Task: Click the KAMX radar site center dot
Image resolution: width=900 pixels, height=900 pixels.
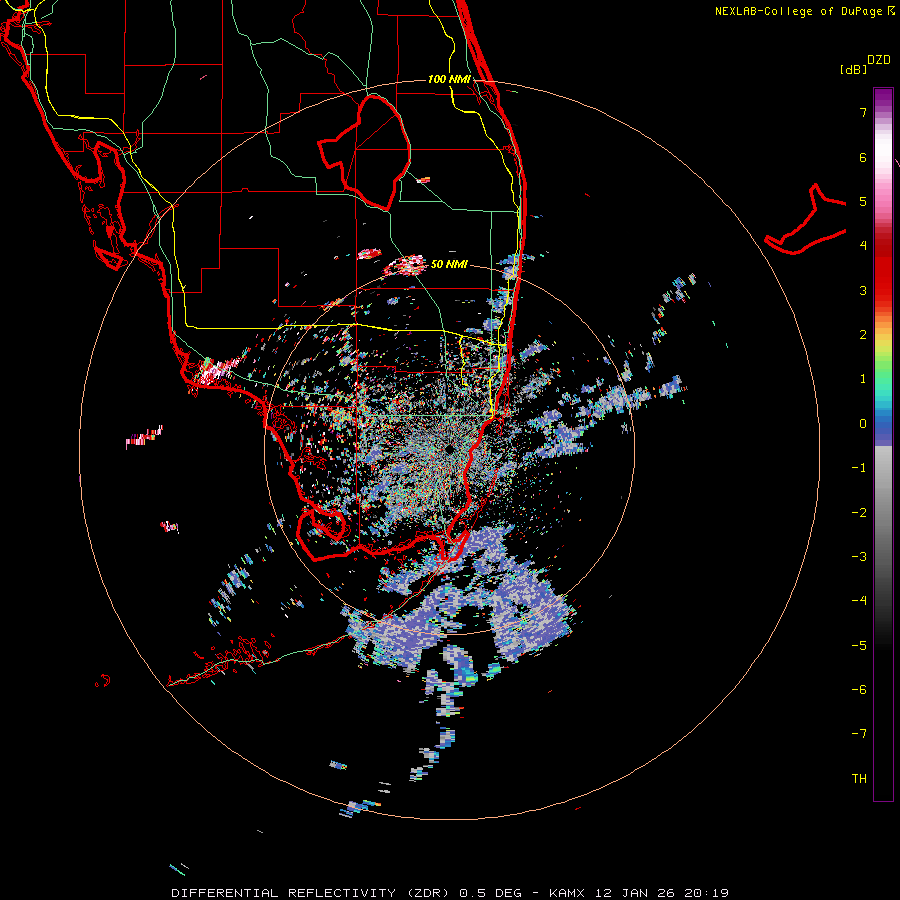Action: 449,449
